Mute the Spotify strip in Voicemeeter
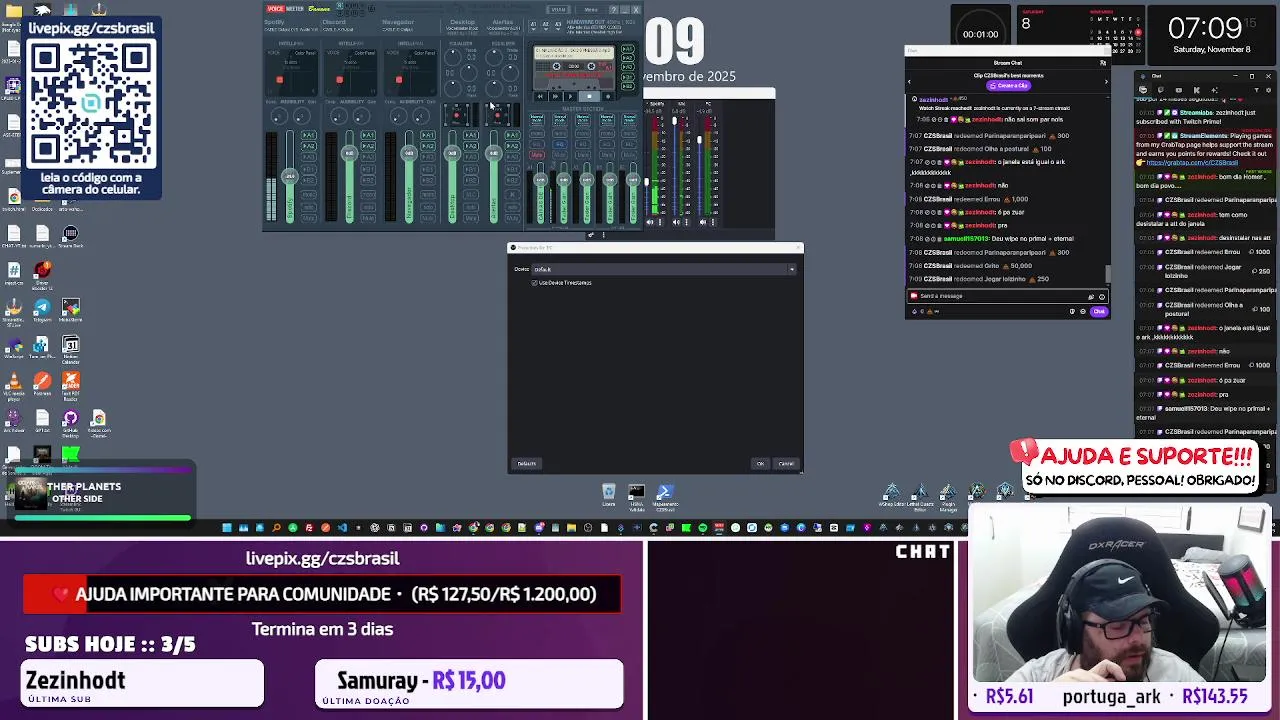1280x720 pixels. coord(309,218)
